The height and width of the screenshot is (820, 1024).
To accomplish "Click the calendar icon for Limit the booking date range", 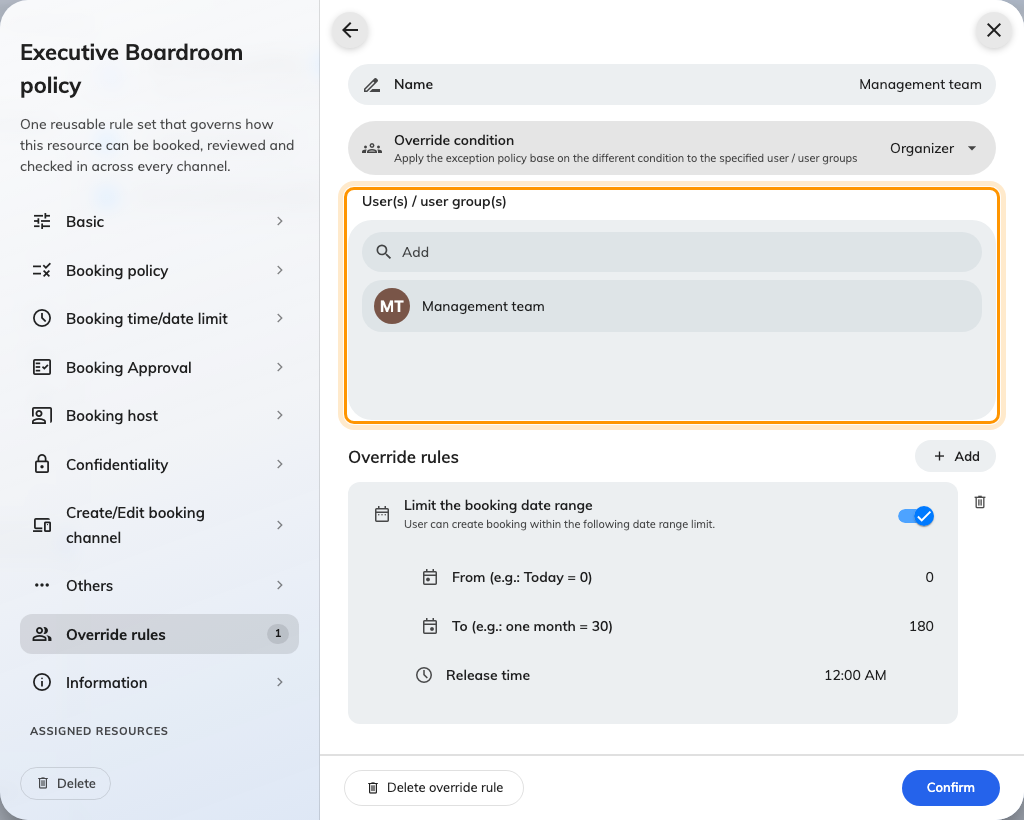I will 382,514.
